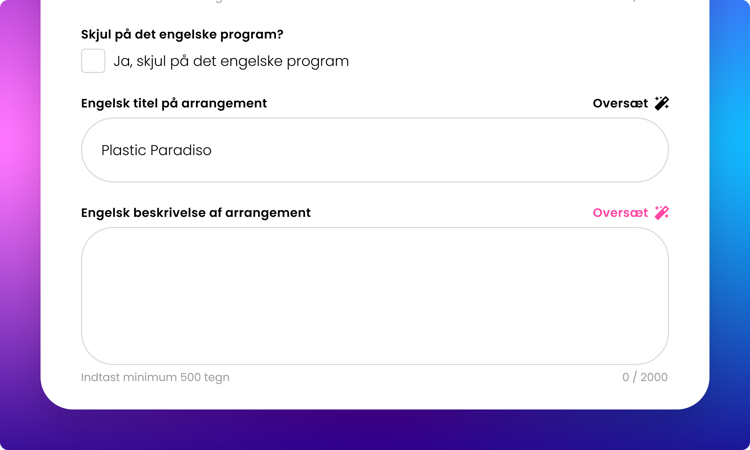The image size is (750, 450).
Task: Click the black magic wand translate icon
Action: [662, 103]
